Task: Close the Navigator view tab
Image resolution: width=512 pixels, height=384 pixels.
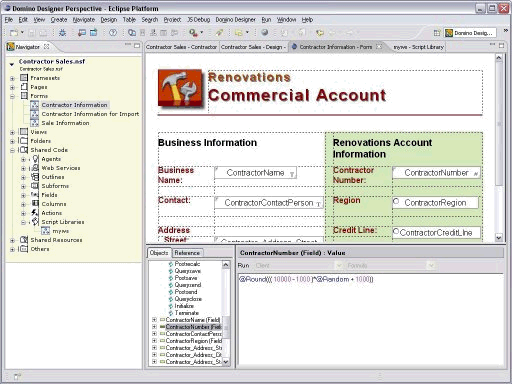Action: click(47, 47)
